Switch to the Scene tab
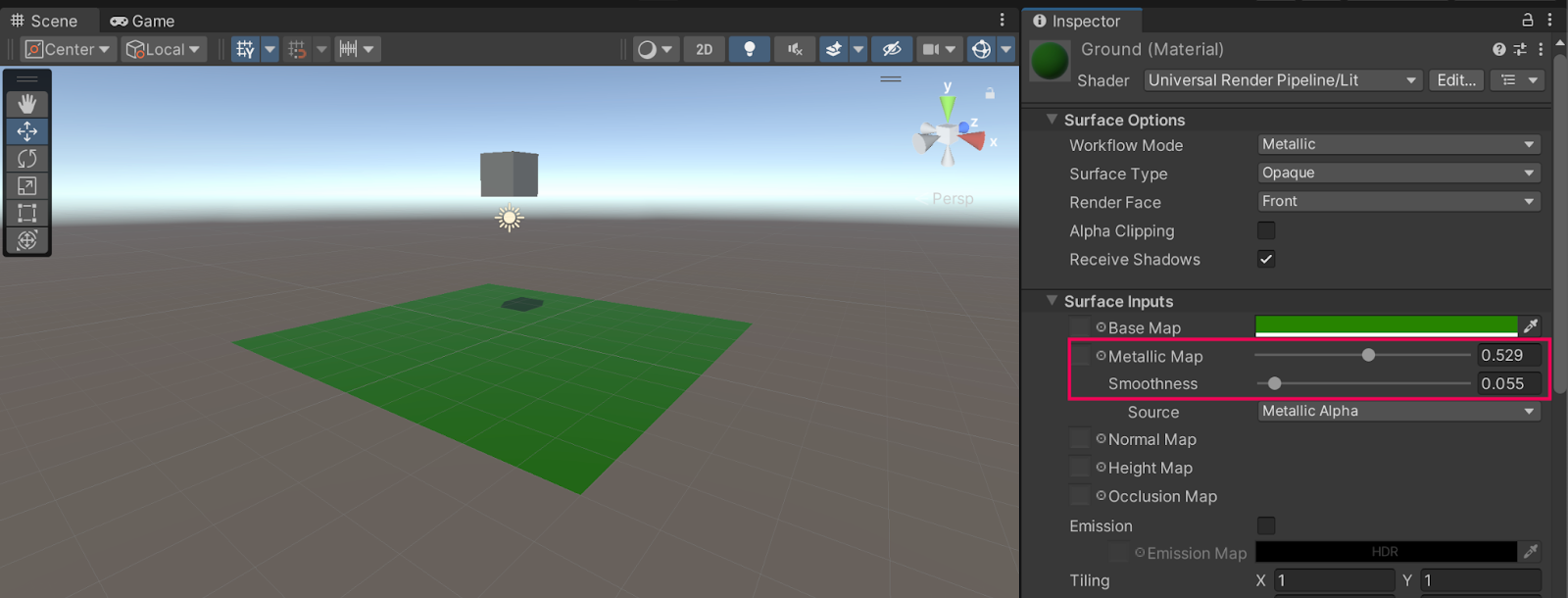1568x598 pixels. pos(44,21)
